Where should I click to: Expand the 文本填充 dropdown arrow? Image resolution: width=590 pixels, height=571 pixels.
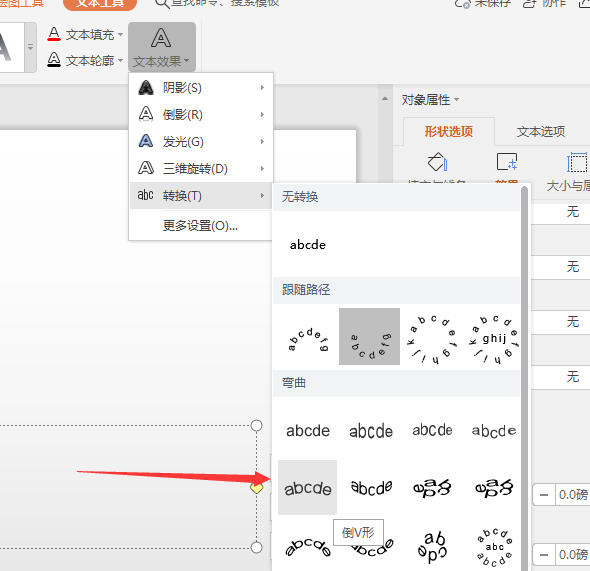click(x=120, y=35)
